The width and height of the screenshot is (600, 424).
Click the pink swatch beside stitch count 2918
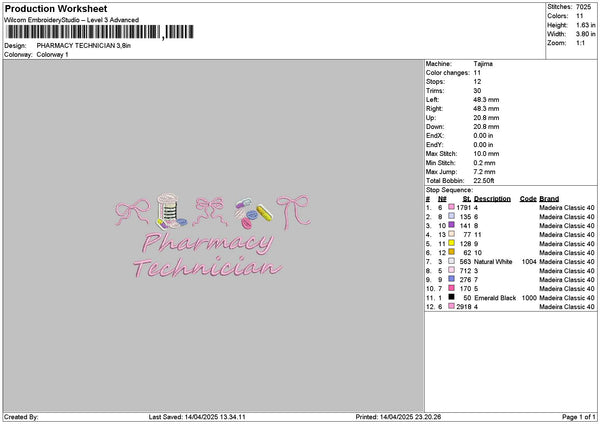click(452, 306)
